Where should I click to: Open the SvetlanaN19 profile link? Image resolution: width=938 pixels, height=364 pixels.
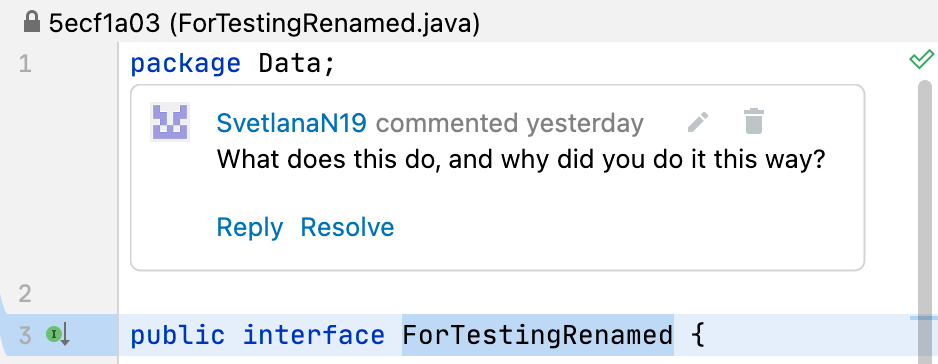click(x=291, y=123)
